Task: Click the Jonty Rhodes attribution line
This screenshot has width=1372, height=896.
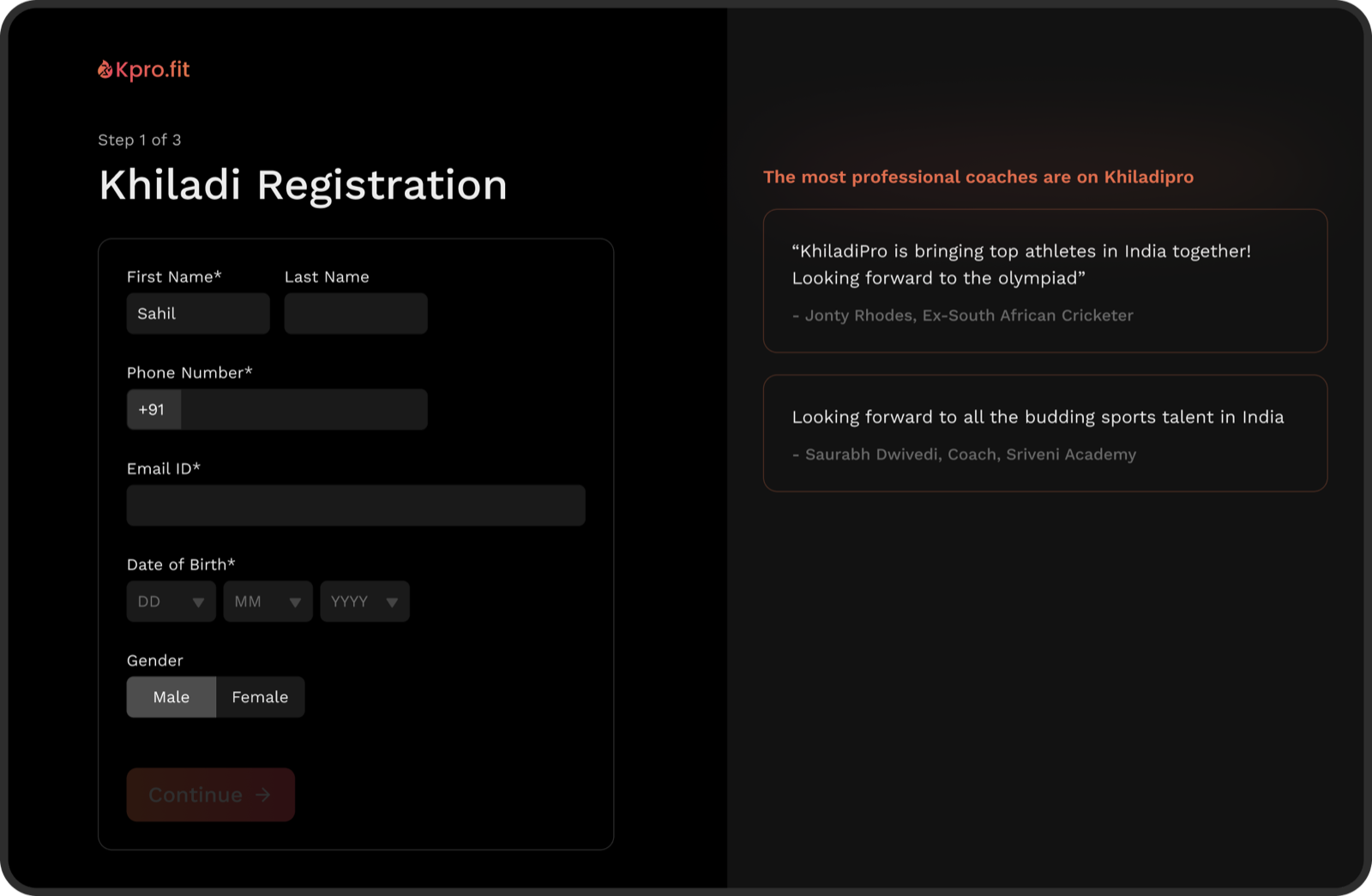Action: [x=963, y=316]
